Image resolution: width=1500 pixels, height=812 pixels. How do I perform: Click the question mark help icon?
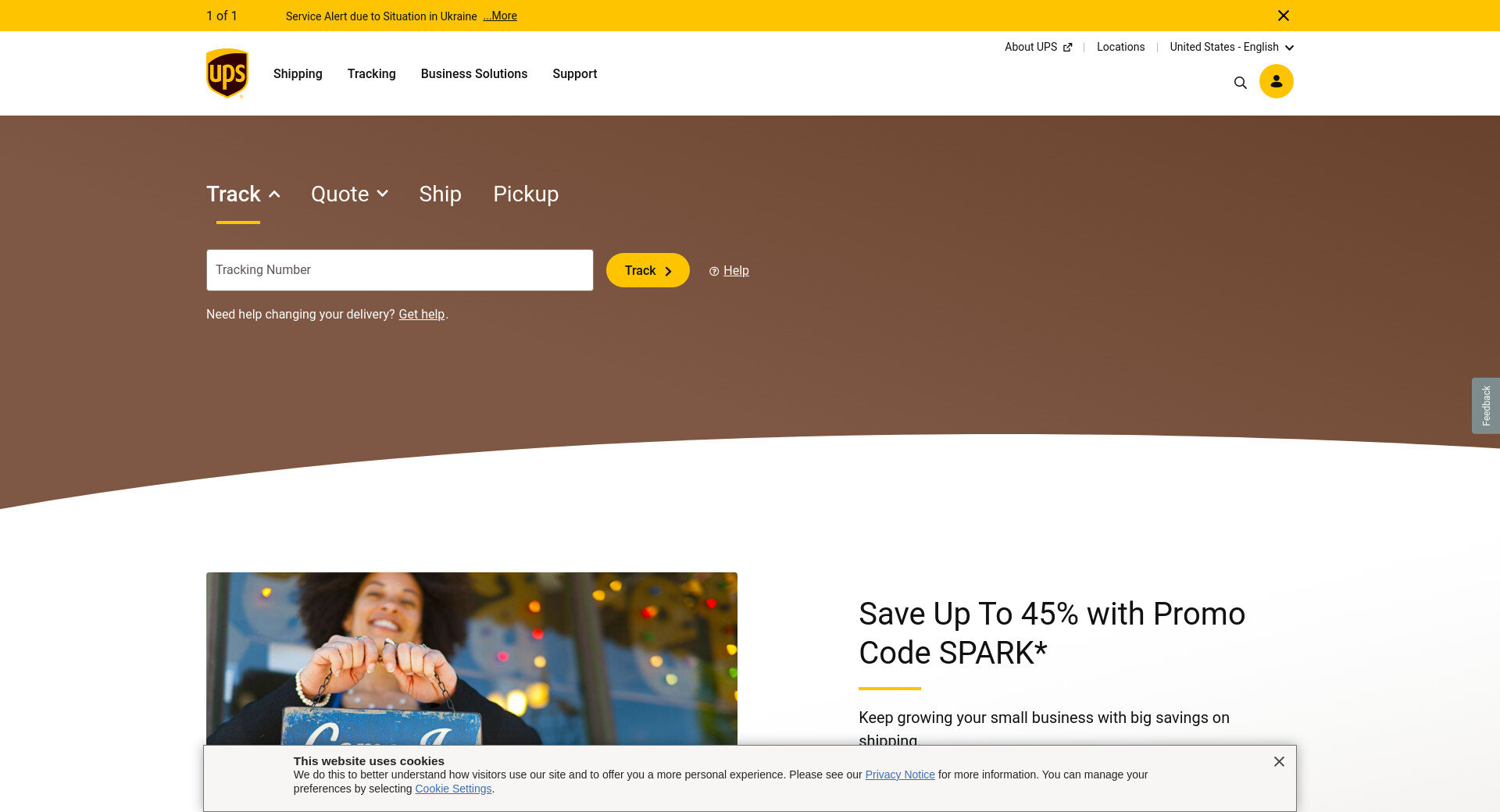pos(714,271)
